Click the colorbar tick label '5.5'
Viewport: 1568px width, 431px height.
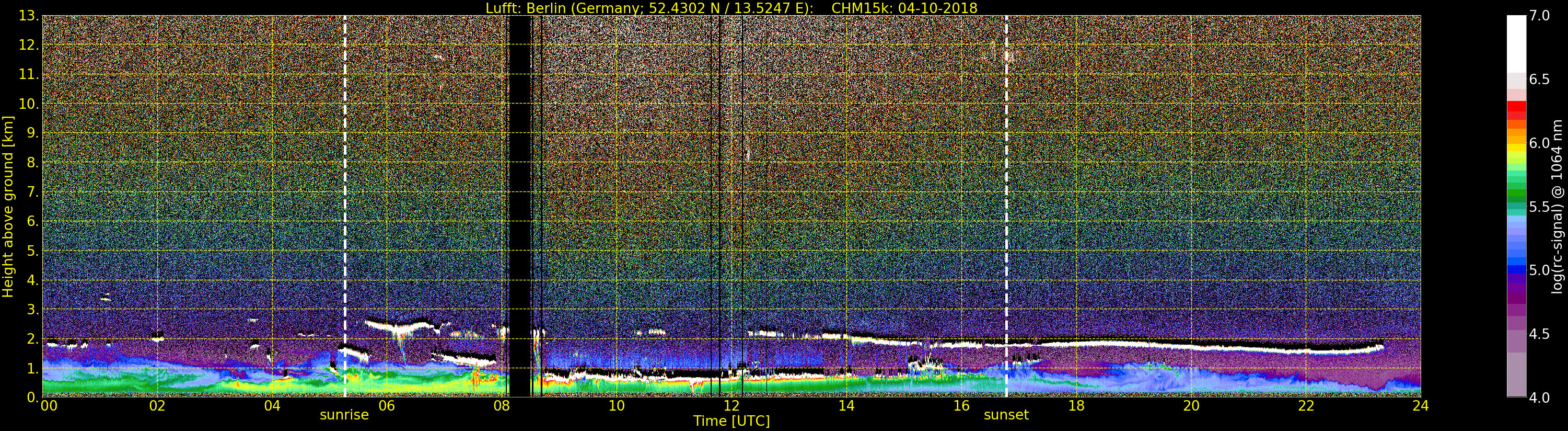pyautogui.click(x=1539, y=207)
